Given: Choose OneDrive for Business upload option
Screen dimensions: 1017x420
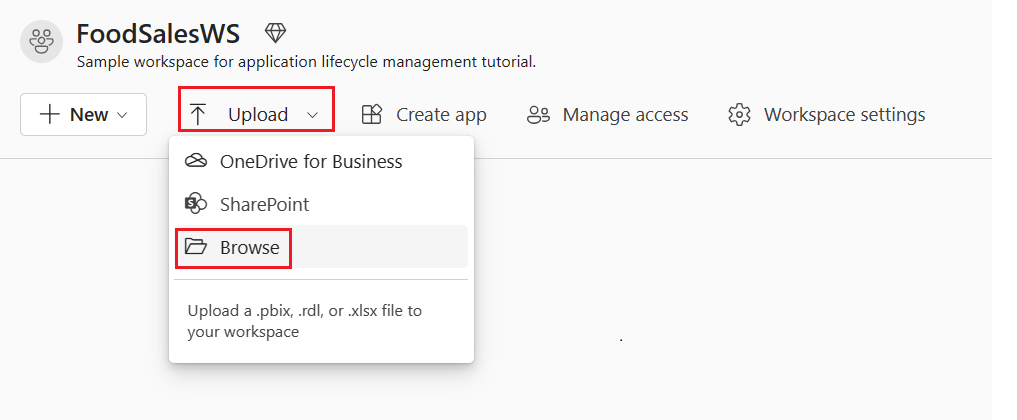Looking at the screenshot, I should [x=310, y=162].
